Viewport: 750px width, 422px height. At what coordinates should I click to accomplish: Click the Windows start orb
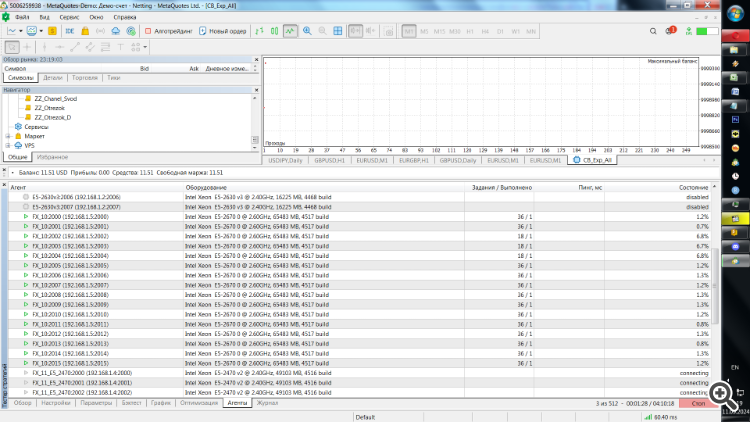click(x=735, y=13)
